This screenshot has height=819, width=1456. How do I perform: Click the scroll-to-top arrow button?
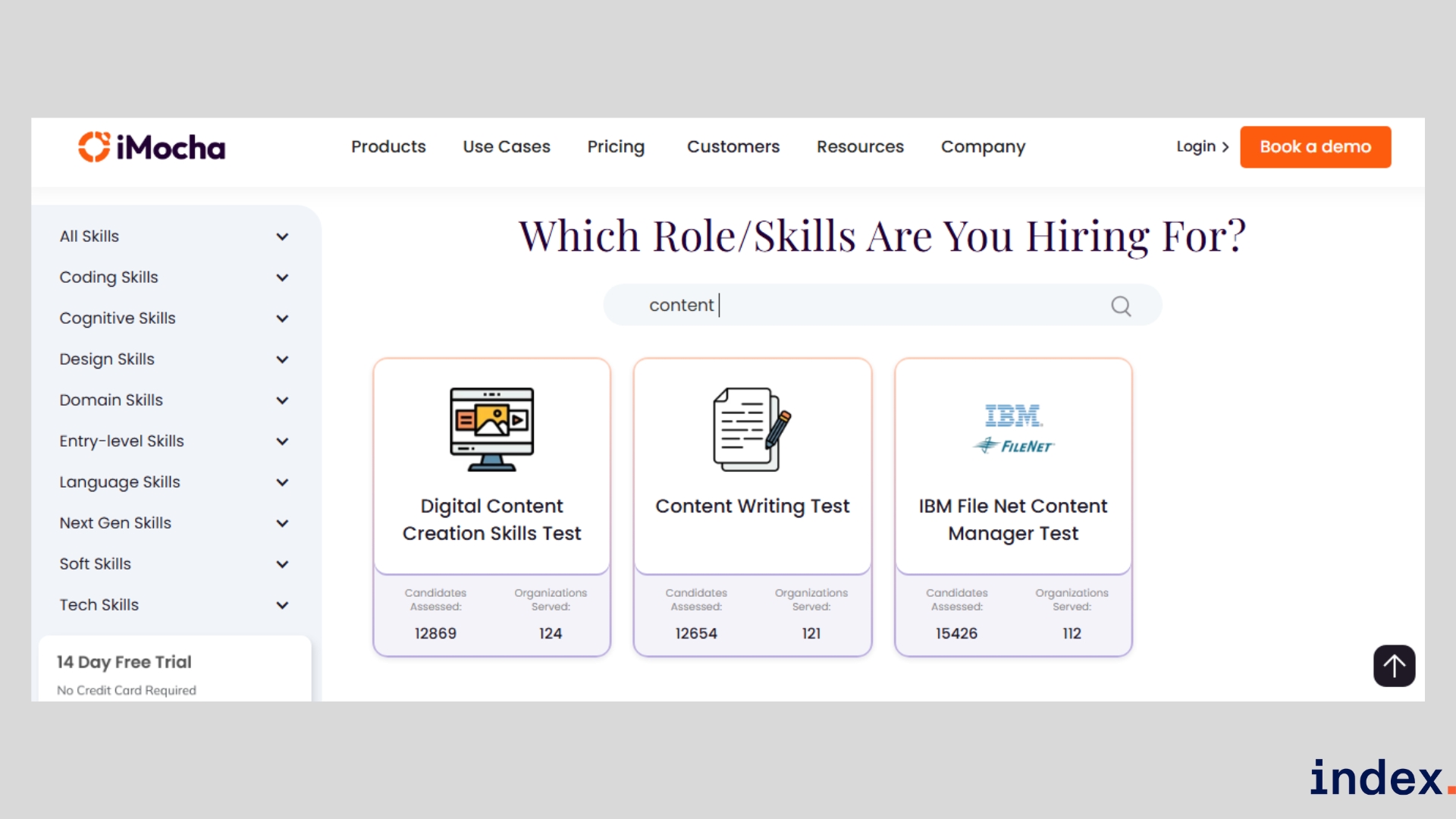tap(1394, 666)
